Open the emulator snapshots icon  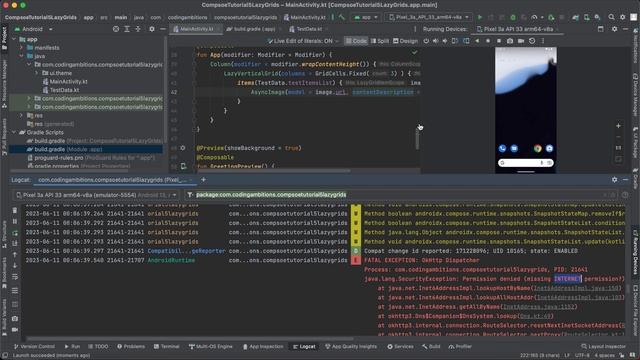point(532,41)
